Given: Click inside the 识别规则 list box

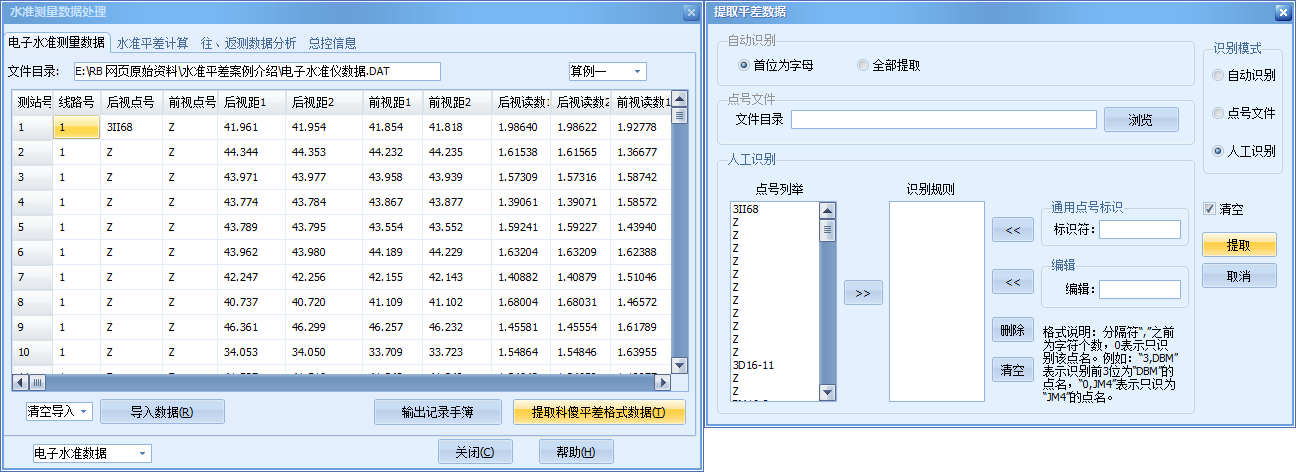Looking at the screenshot, I should click(x=937, y=301).
